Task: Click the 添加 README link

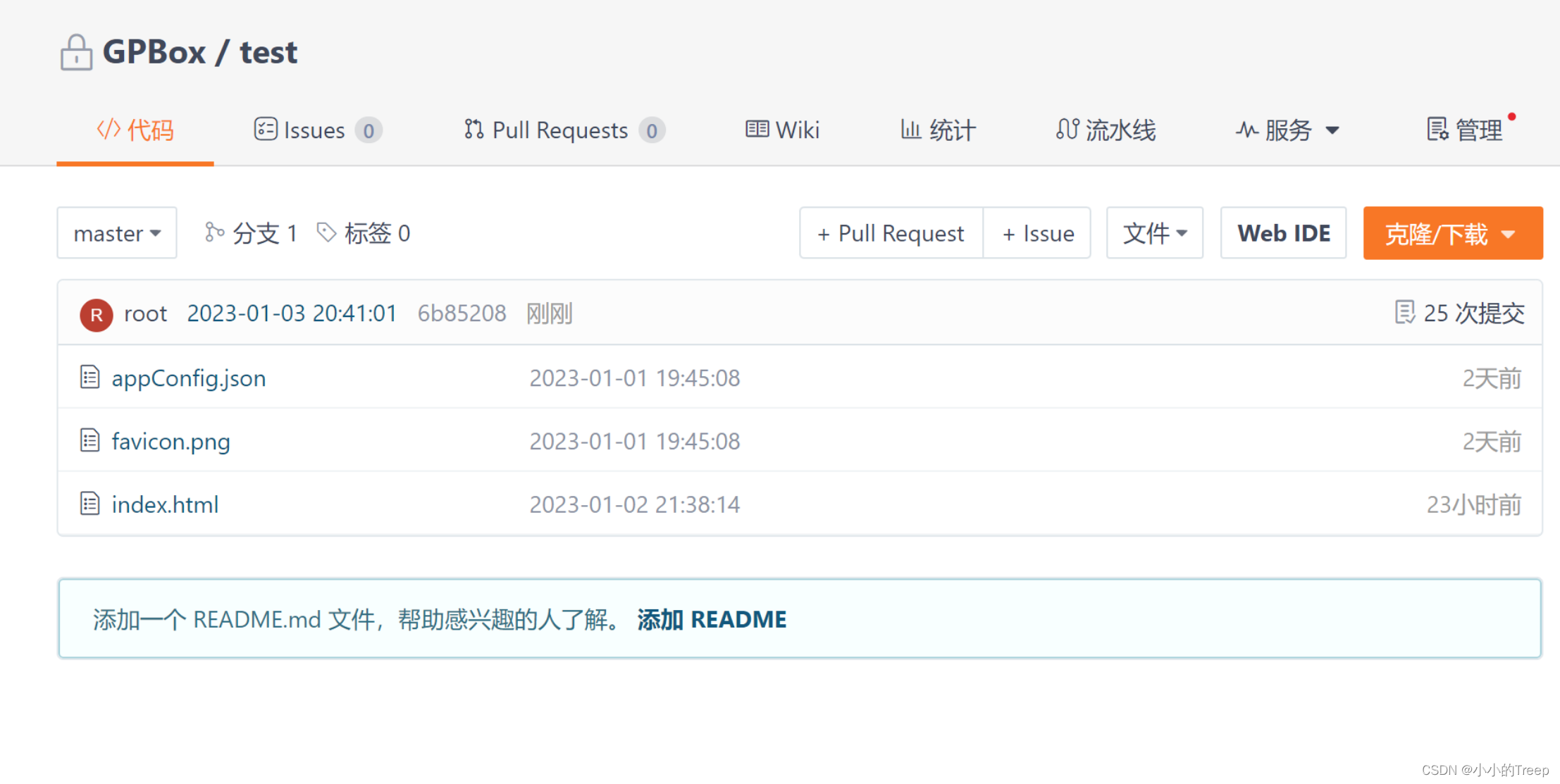Action: 712,619
